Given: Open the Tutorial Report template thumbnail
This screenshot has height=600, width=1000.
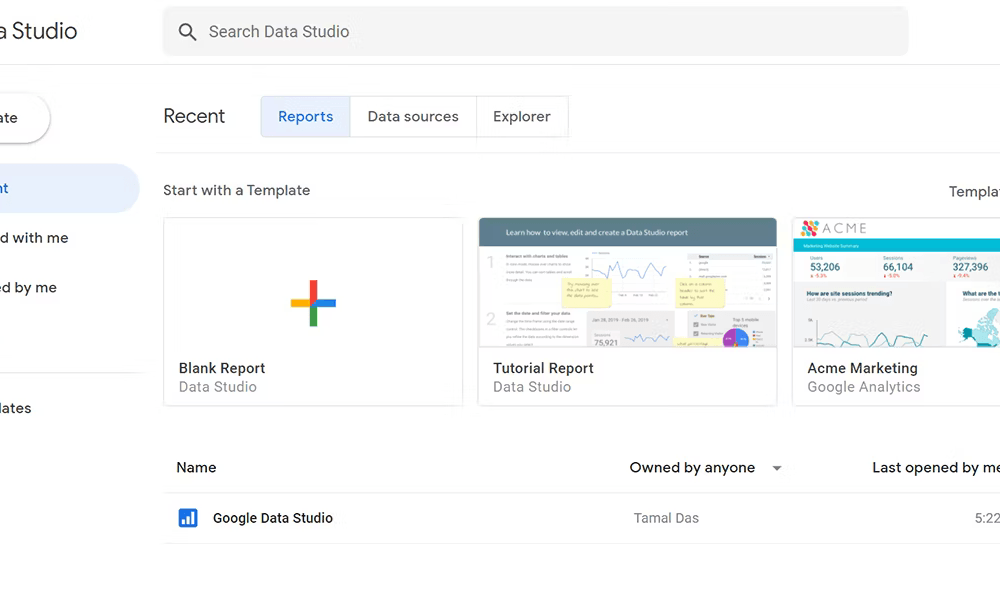Looking at the screenshot, I should tap(628, 282).
